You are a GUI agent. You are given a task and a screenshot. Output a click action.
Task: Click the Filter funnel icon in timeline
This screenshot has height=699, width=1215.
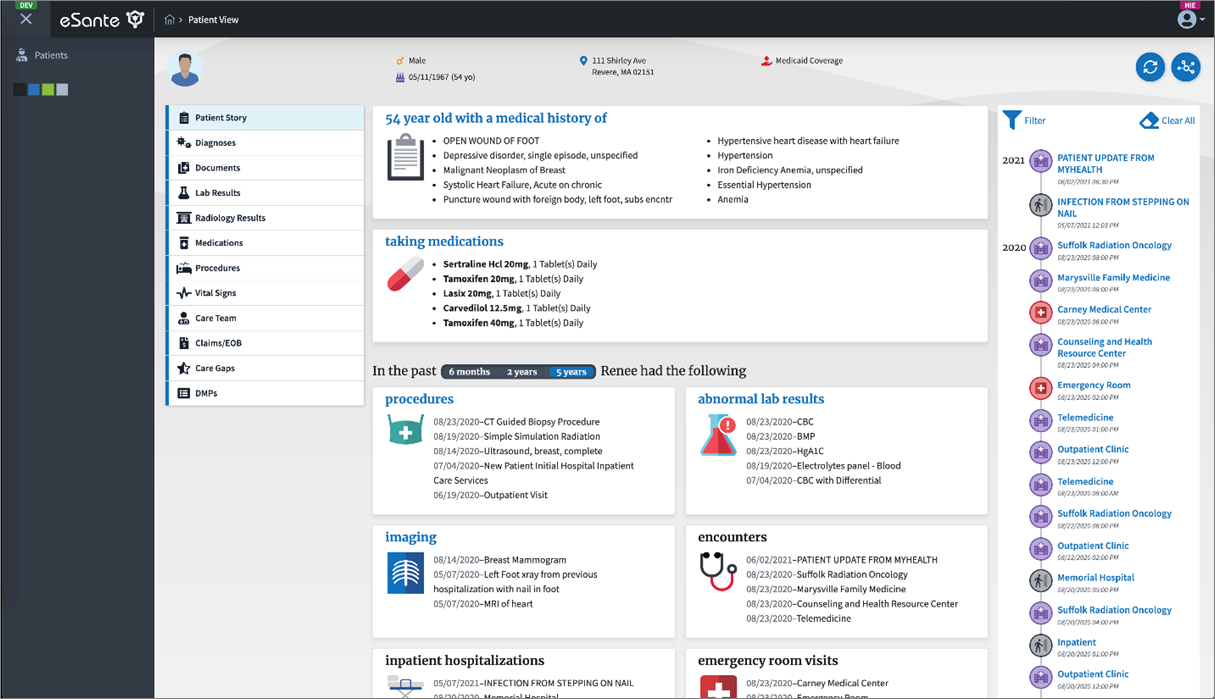pos(1012,120)
